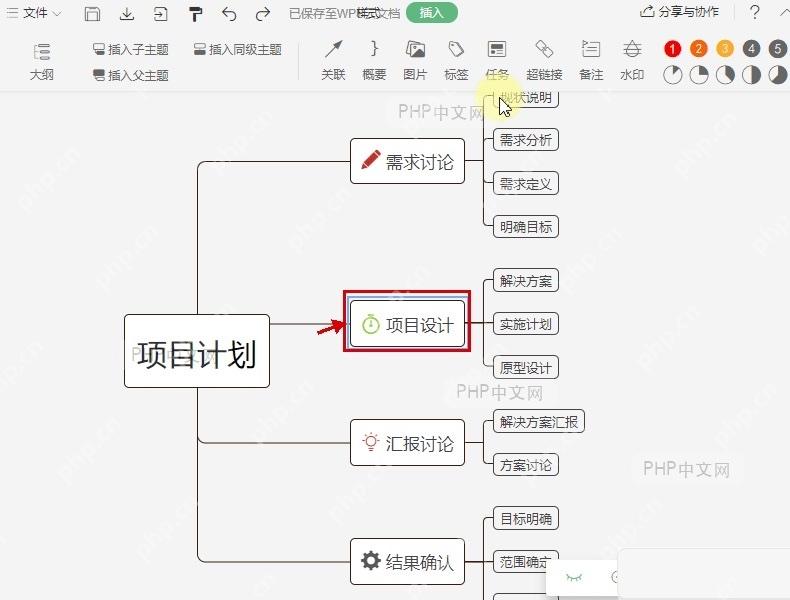Add a 水印 watermark
Image resolution: width=790 pixels, height=600 pixels.
[632, 61]
